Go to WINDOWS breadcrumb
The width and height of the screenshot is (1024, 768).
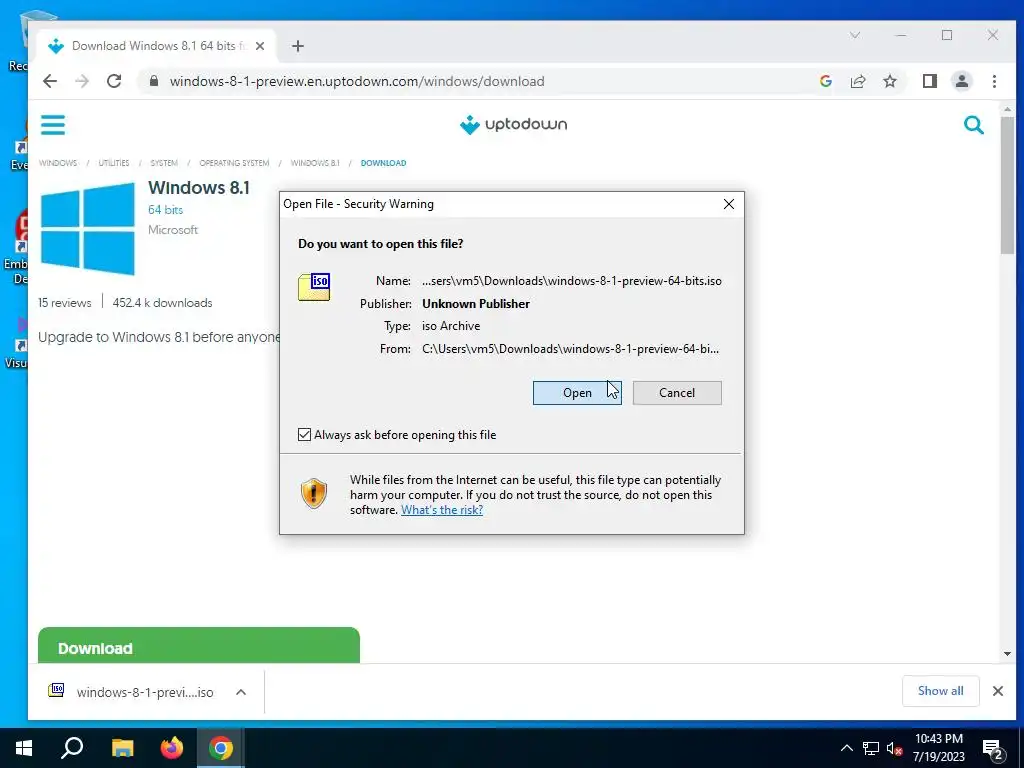pyautogui.click(x=57, y=163)
